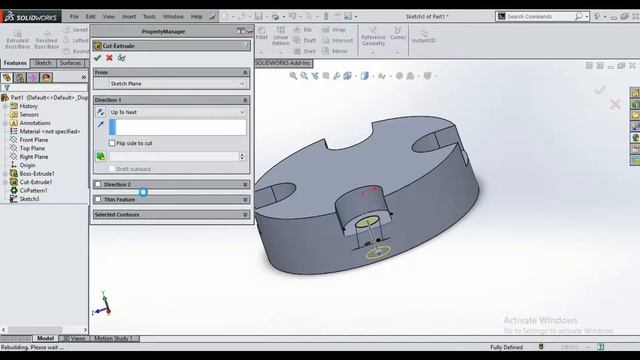Expand the Thin Feature section chevron
Image resolution: width=640 pixels, height=360 pixels.
tap(245, 200)
